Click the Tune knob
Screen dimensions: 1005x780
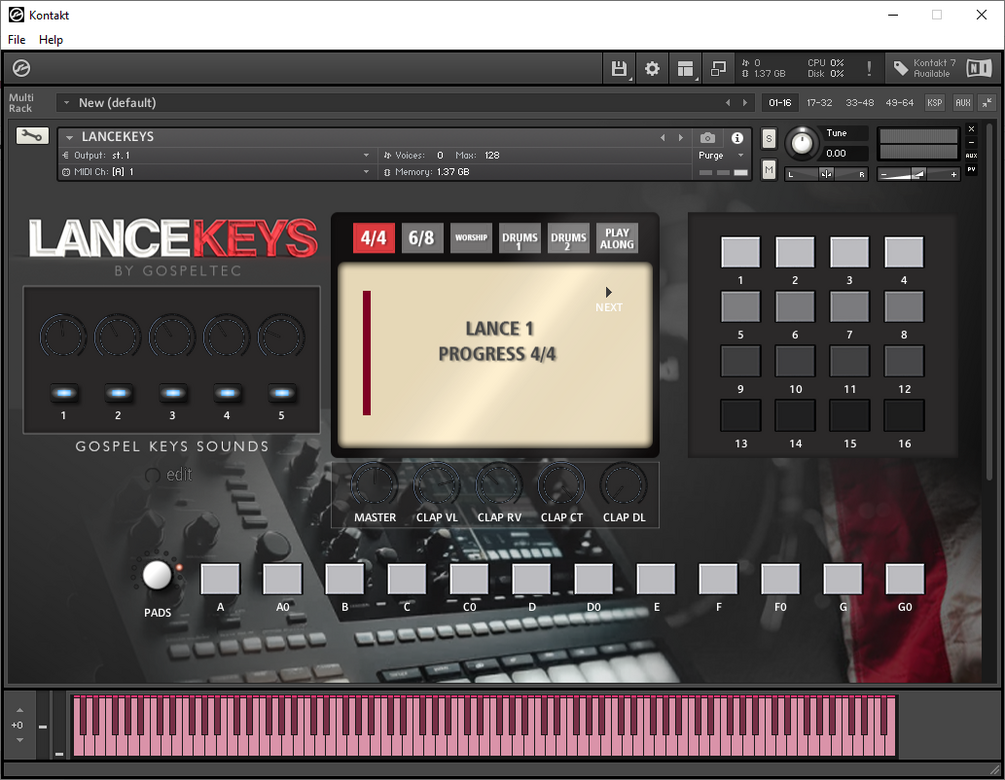801,143
